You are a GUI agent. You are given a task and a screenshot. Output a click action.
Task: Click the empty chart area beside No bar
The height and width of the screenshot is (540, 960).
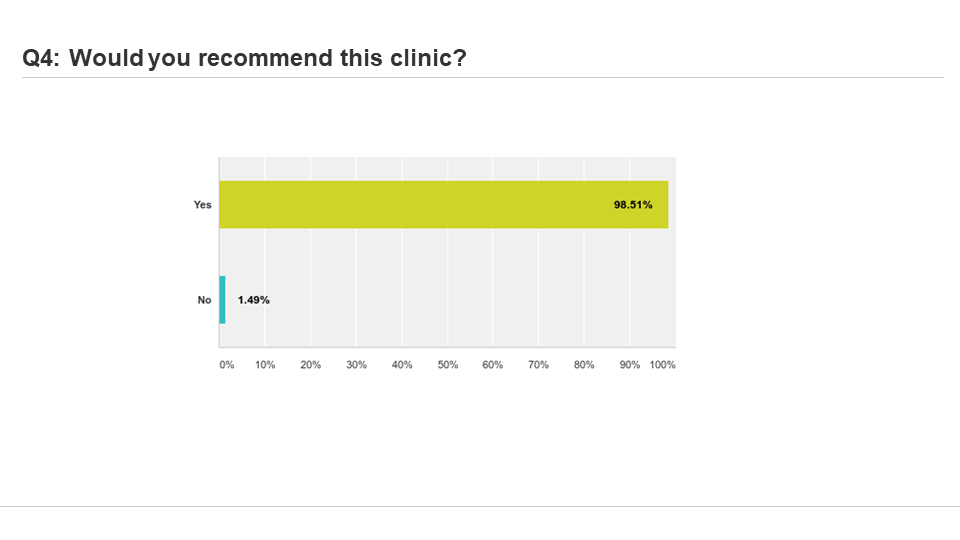tap(471, 300)
